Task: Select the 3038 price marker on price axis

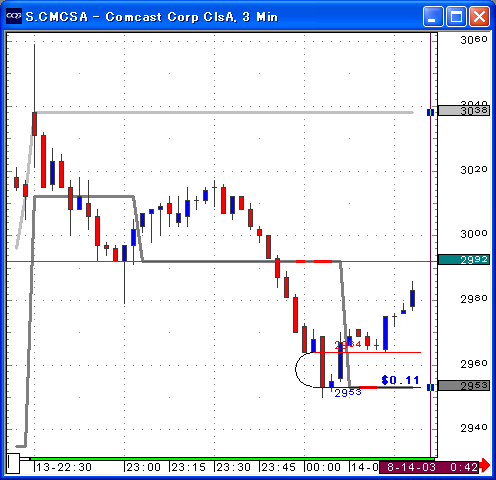Action: tap(464, 110)
